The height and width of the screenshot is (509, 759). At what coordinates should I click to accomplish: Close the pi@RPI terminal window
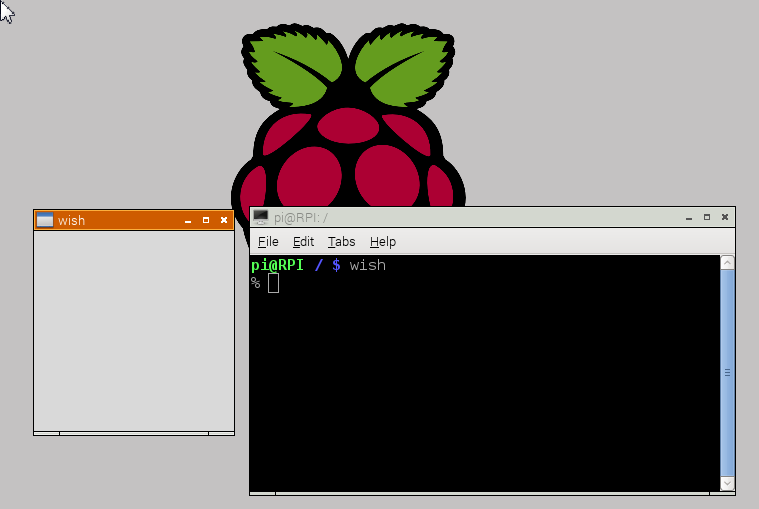[725, 217]
